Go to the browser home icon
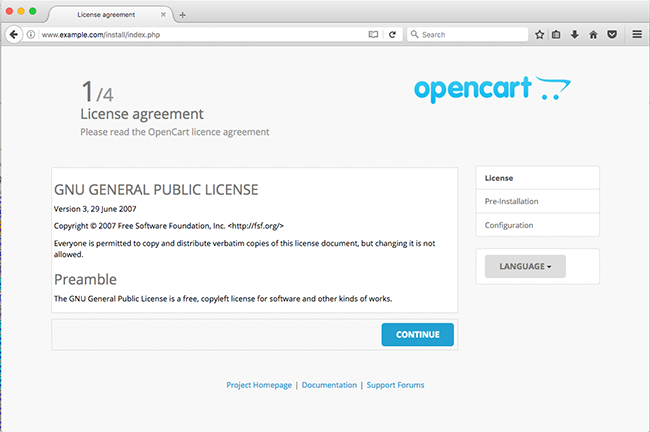This screenshot has height=432, width=650. coord(593,34)
